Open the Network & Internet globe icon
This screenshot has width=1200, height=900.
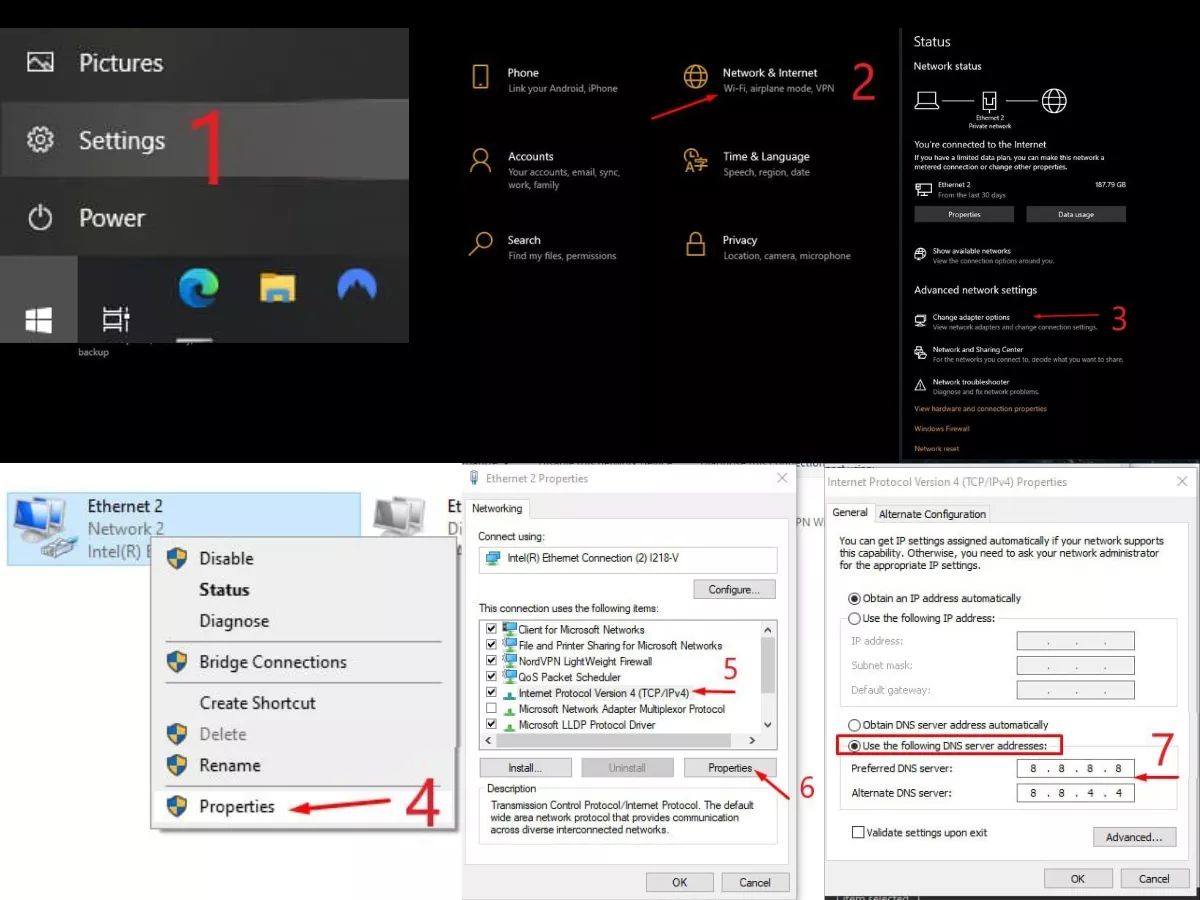tap(695, 77)
